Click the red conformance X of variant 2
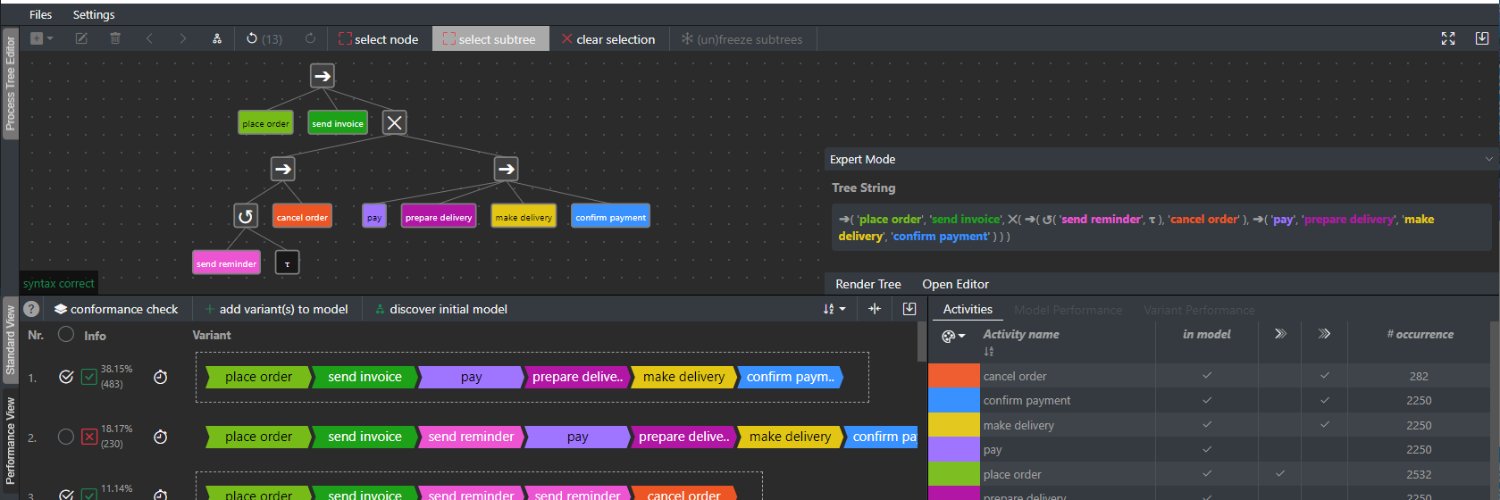The width and height of the screenshot is (1500, 500). pyautogui.click(x=89, y=437)
